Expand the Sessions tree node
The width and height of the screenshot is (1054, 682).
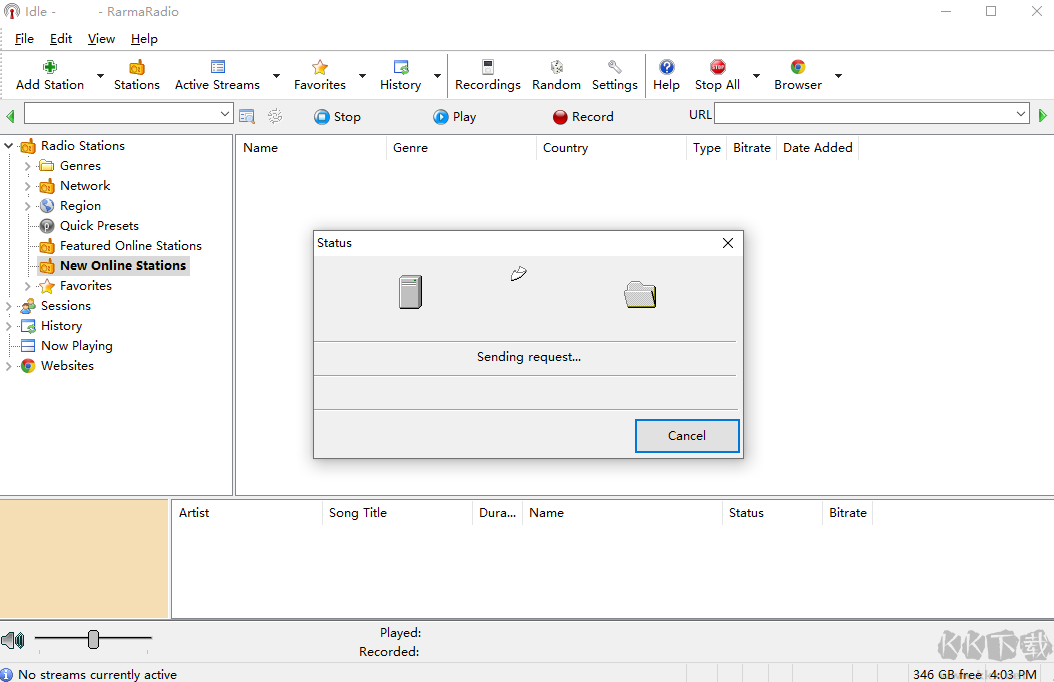pos(9,306)
